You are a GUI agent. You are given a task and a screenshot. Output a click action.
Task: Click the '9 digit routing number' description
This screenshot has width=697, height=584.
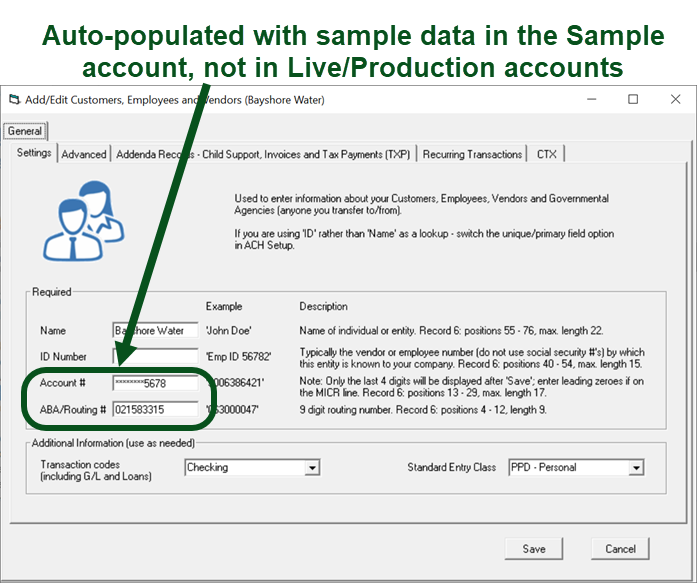[x=423, y=409]
